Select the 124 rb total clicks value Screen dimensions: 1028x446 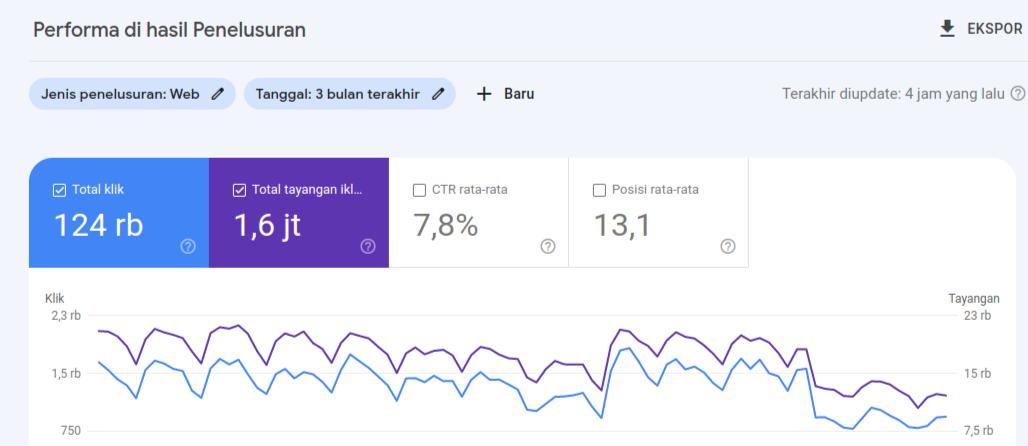98,226
